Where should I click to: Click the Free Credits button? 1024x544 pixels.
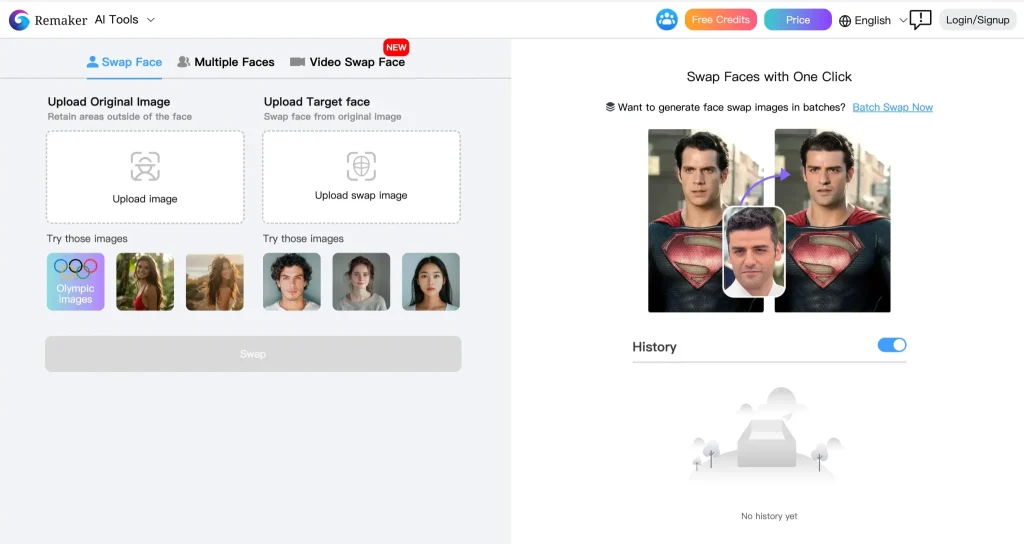720,20
